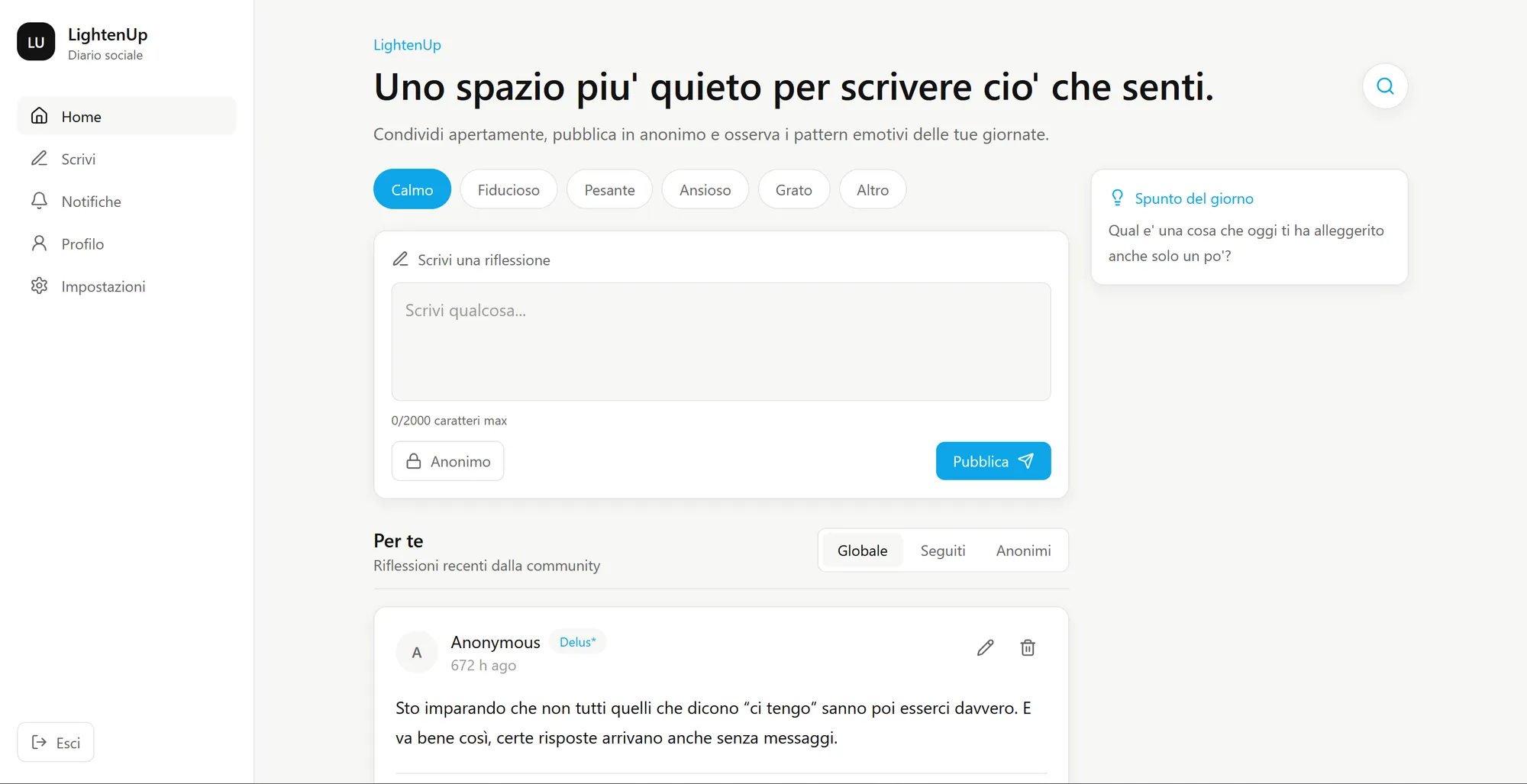Open the Home page in sidebar
Viewport: 1527px width, 784px height.
127,116
